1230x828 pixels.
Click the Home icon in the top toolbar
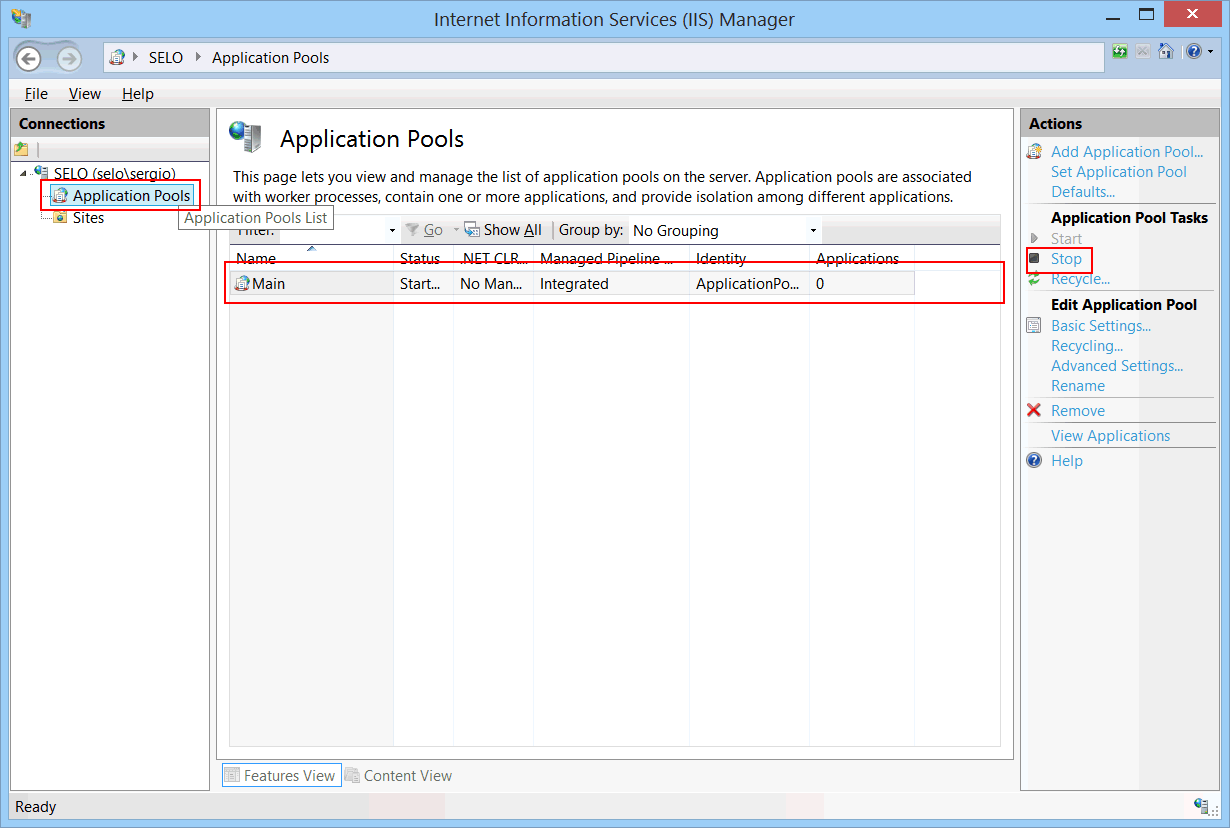[x=1166, y=51]
